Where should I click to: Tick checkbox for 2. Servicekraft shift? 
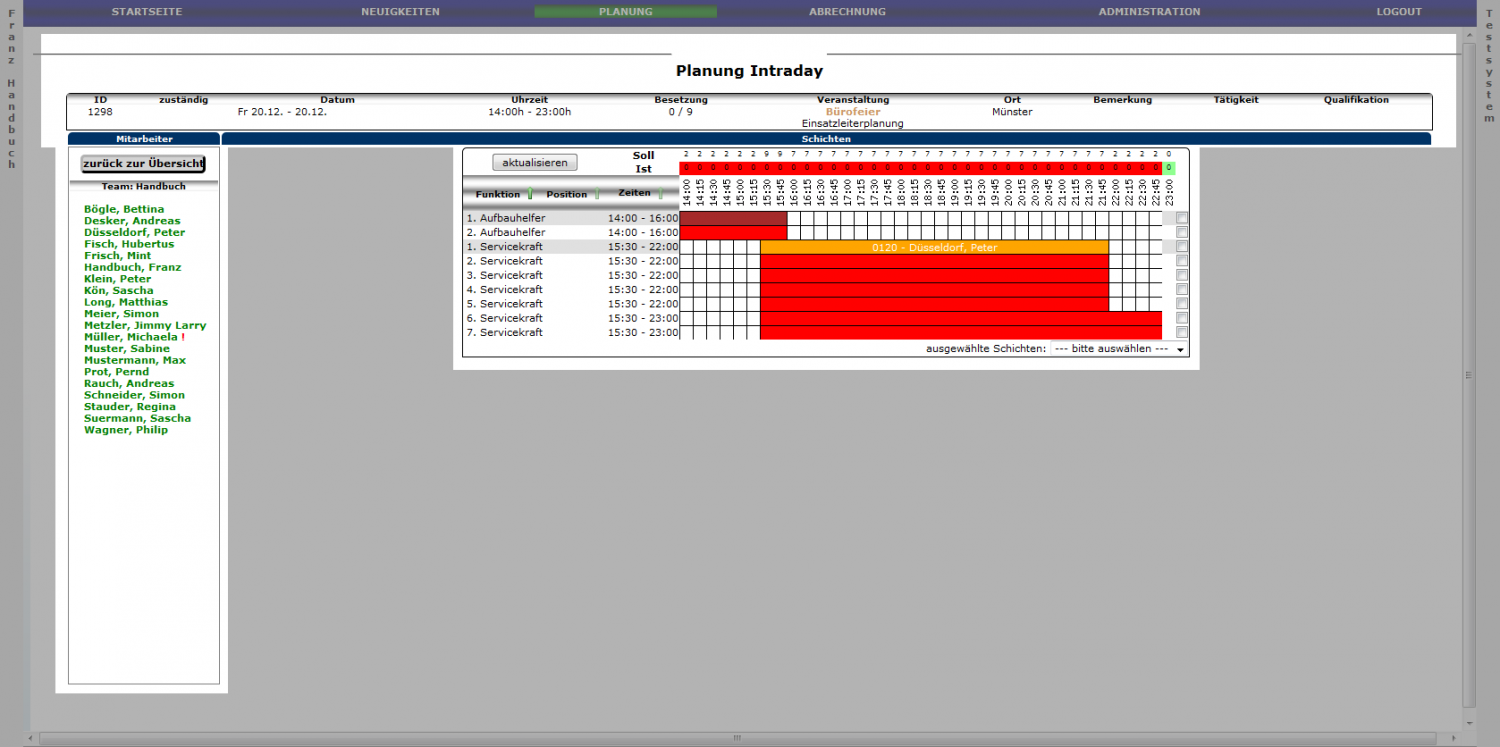1182,261
